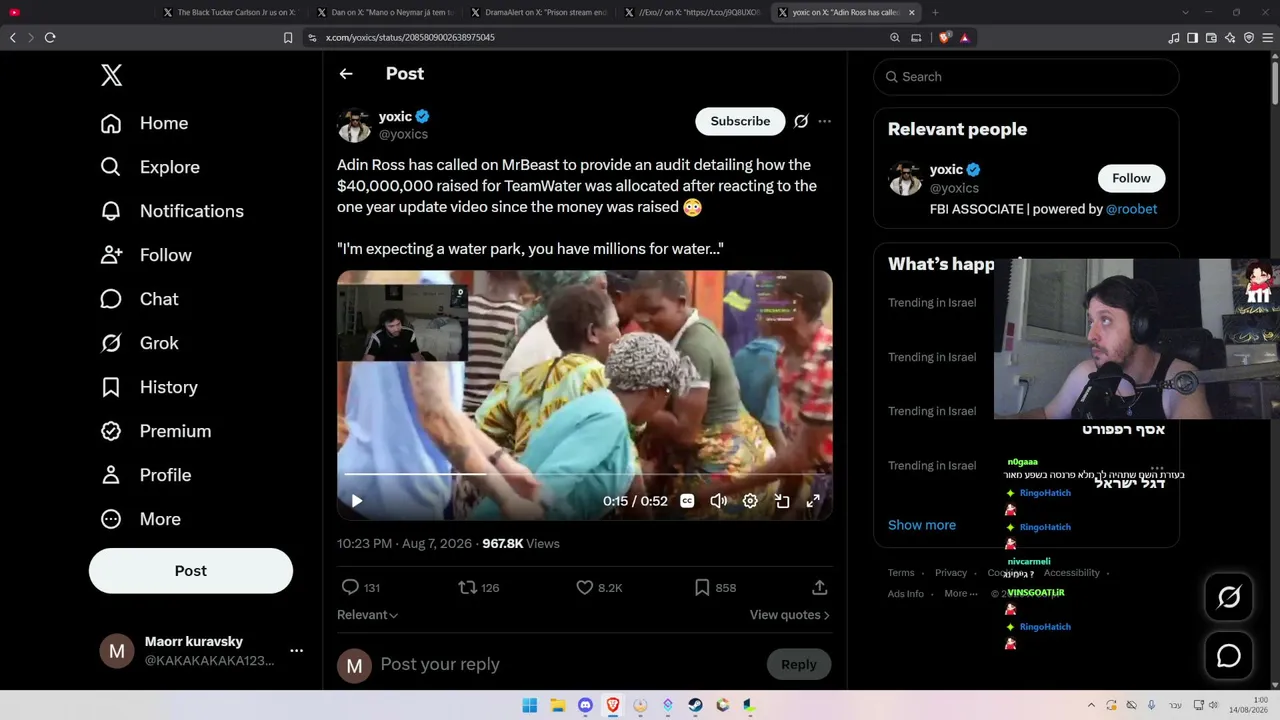Follow yoxic in Relevant people

(1131, 178)
